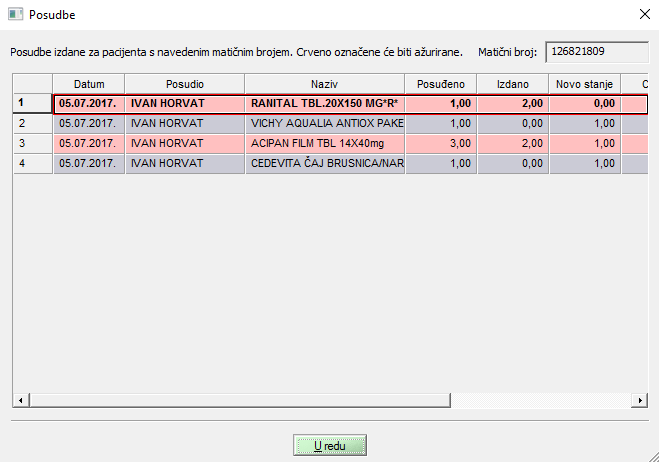Click Izdano value 2,00 in RANITAL row
659x462 pixels.
tap(513, 103)
